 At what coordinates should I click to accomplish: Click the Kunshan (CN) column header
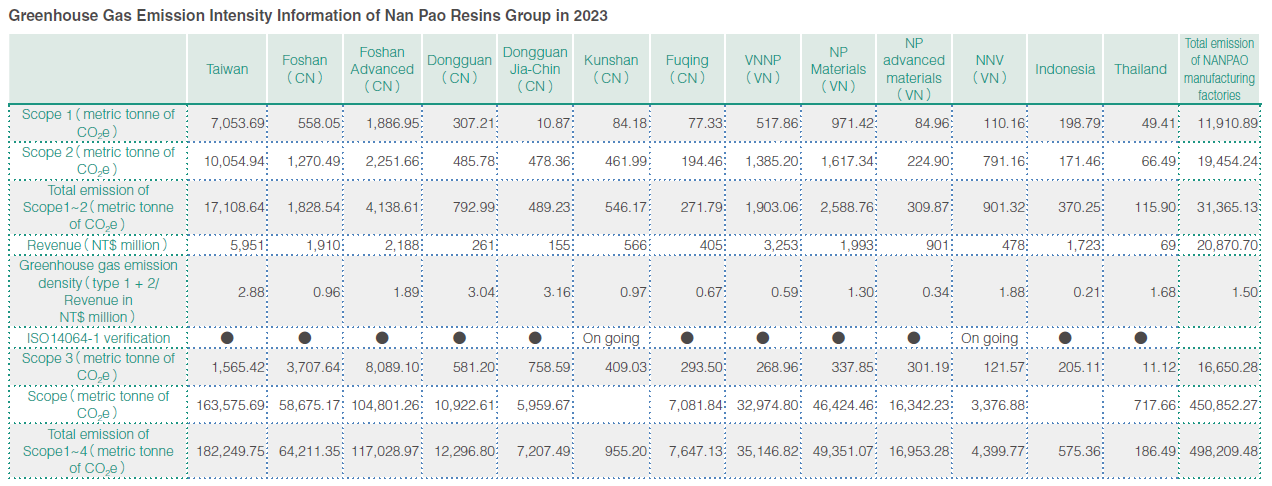[x=610, y=69]
